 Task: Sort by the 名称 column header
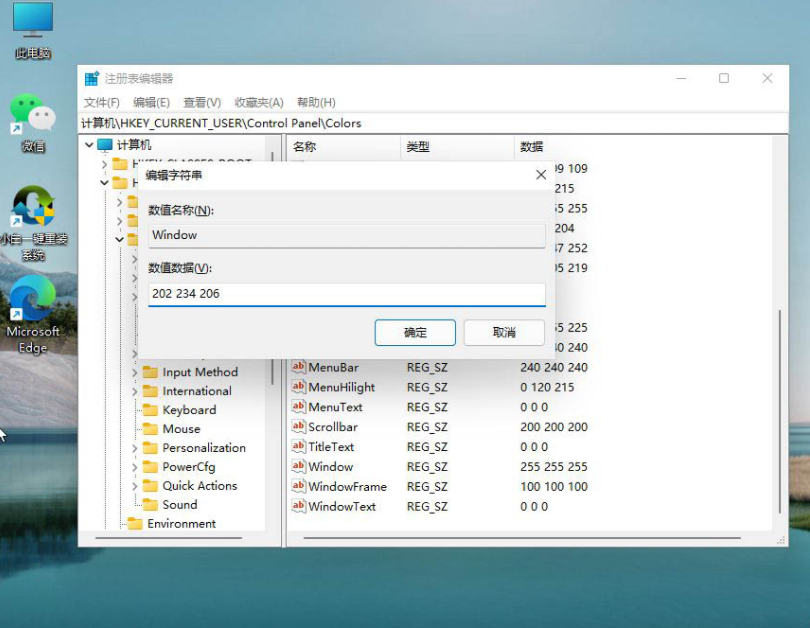[344, 147]
